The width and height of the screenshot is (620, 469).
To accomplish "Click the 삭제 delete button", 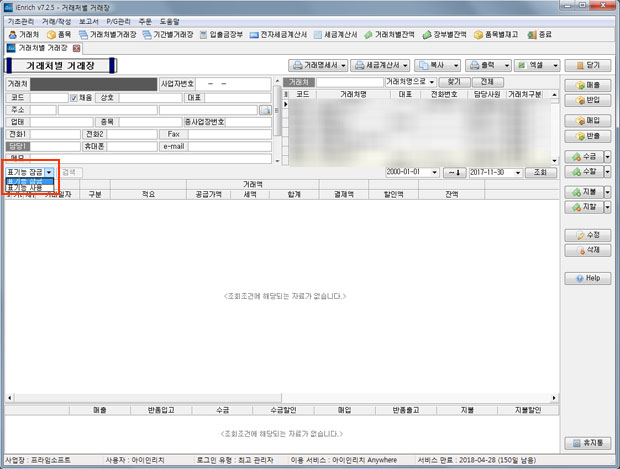I will [x=588, y=249].
